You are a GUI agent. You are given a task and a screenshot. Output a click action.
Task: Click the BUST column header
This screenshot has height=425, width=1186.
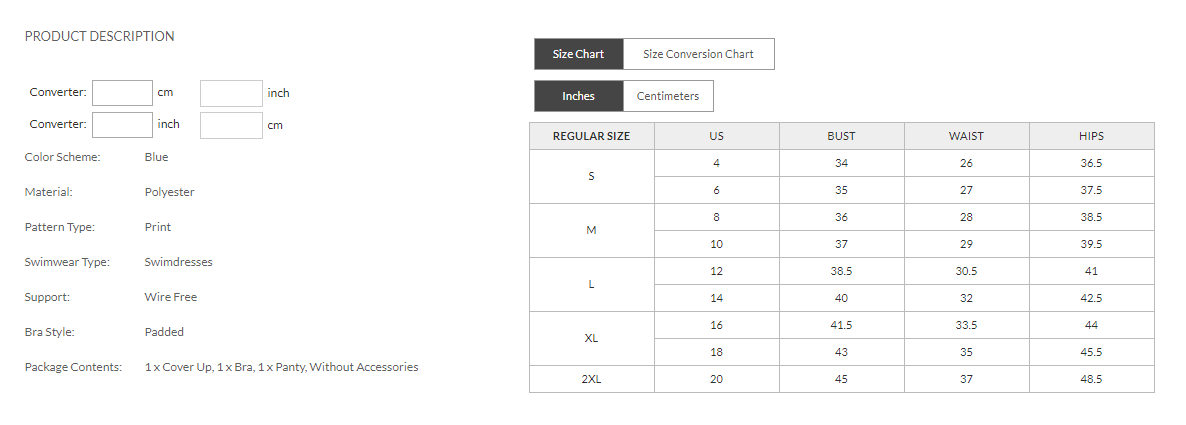(x=841, y=136)
